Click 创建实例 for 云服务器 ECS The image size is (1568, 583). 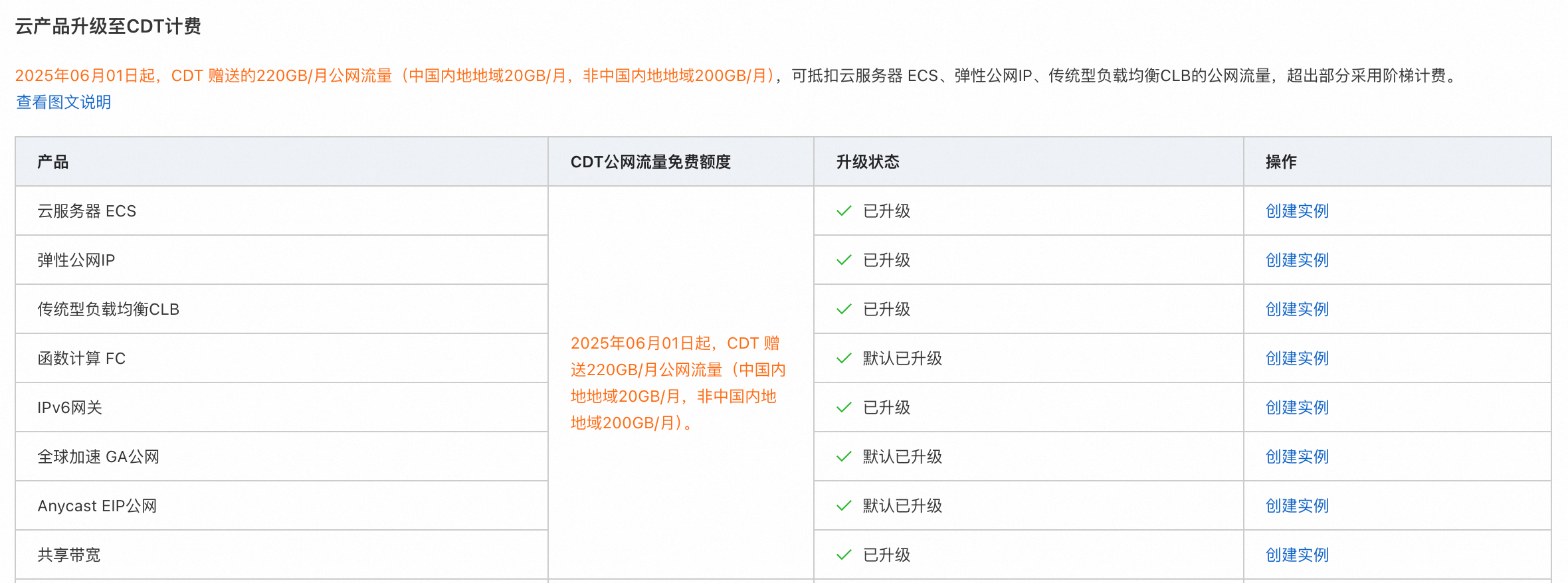pos(1296,211)
